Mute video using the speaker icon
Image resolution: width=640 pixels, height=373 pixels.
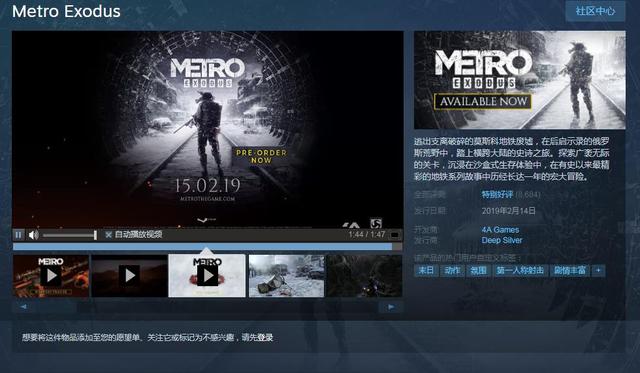coord(33,235)
